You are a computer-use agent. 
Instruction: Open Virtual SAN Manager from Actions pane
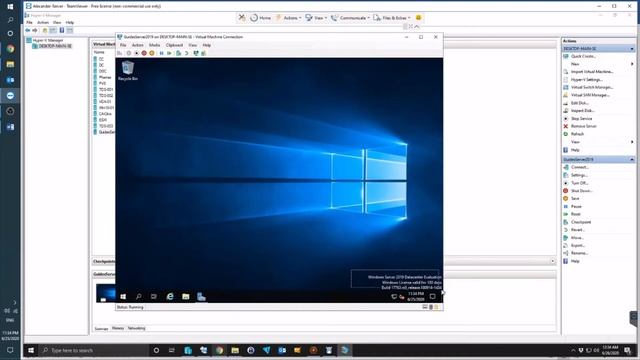click(x=590, y=95)
